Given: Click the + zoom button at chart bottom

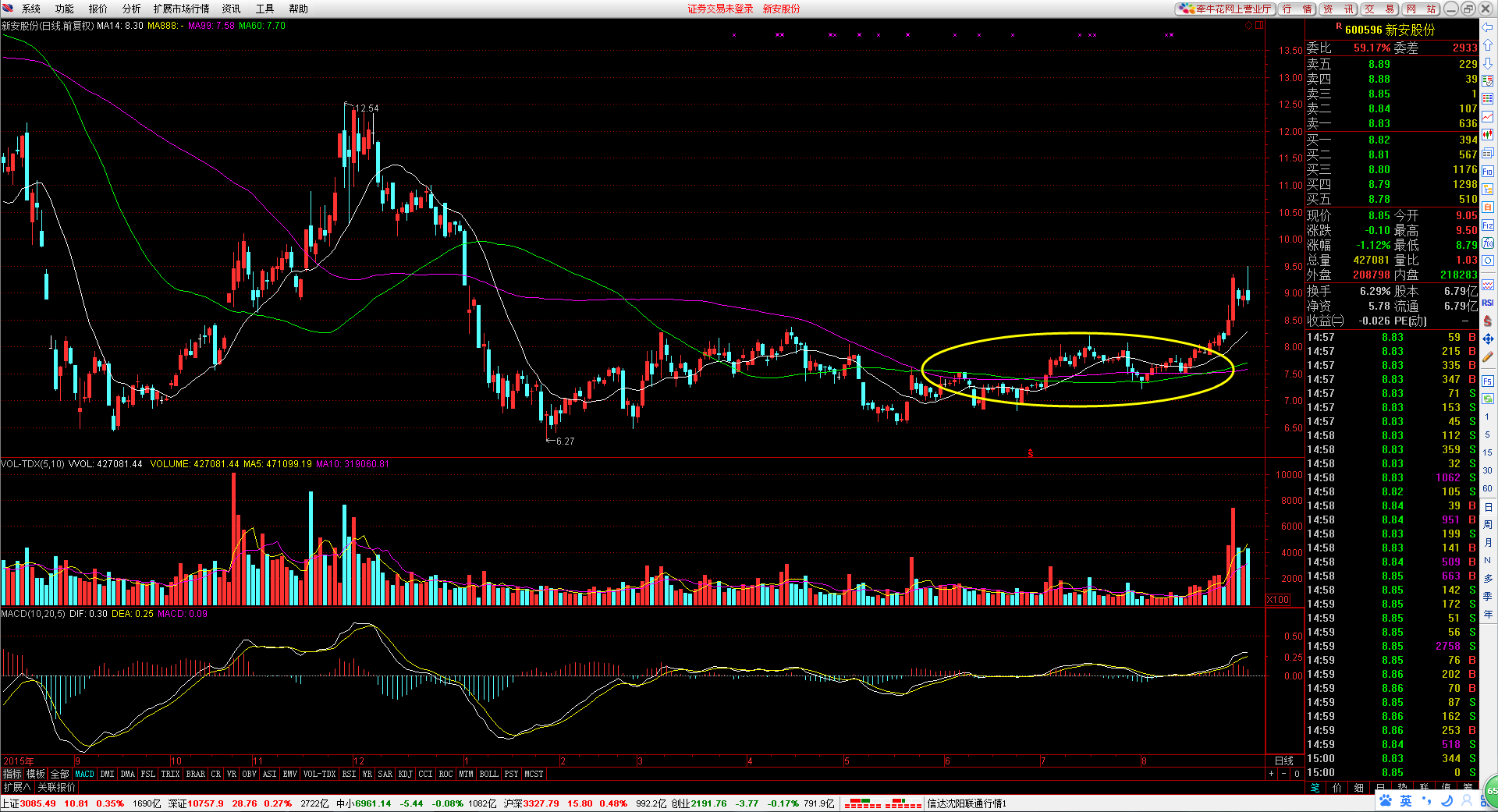Looking at the screenshot, I should [1271, 774].
